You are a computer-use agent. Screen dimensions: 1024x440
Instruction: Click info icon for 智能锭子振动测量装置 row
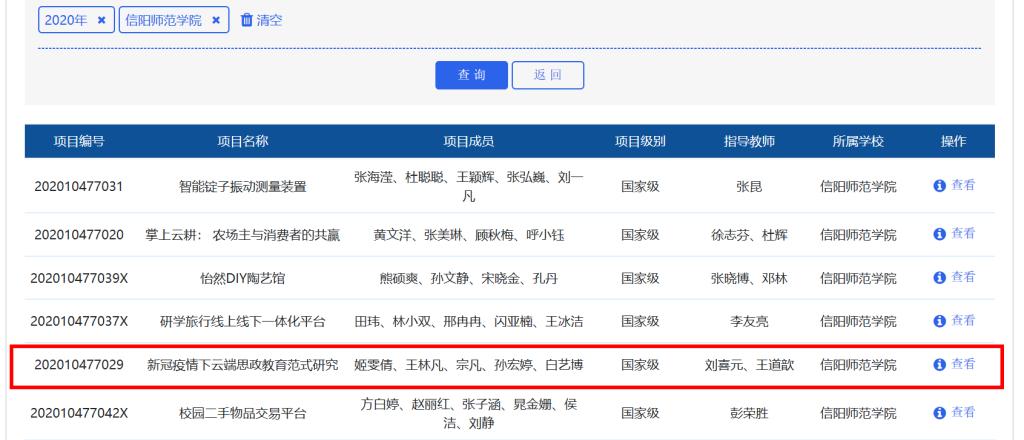(939, 185)
